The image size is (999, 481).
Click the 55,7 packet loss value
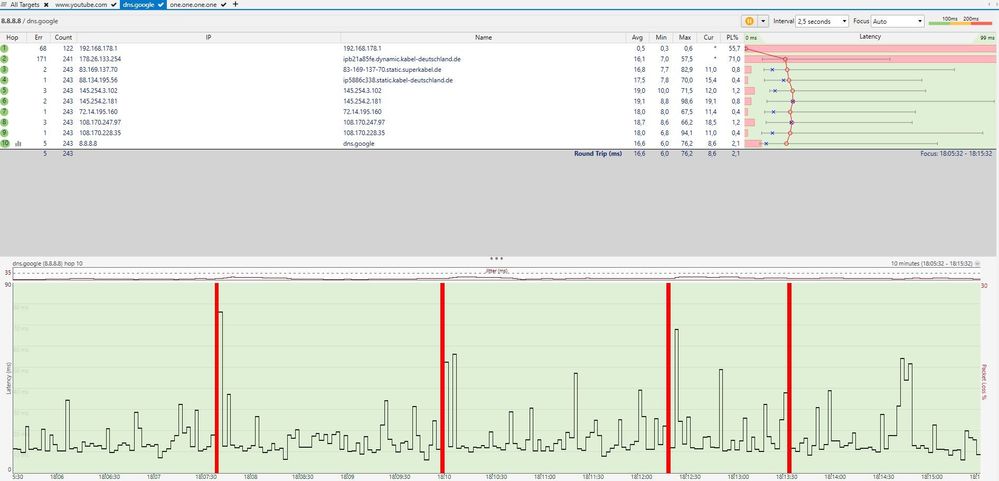click(735, 48)
